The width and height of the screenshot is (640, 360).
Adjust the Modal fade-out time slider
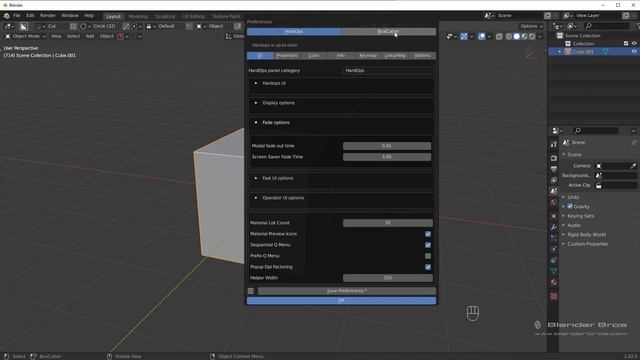[387, 146]
